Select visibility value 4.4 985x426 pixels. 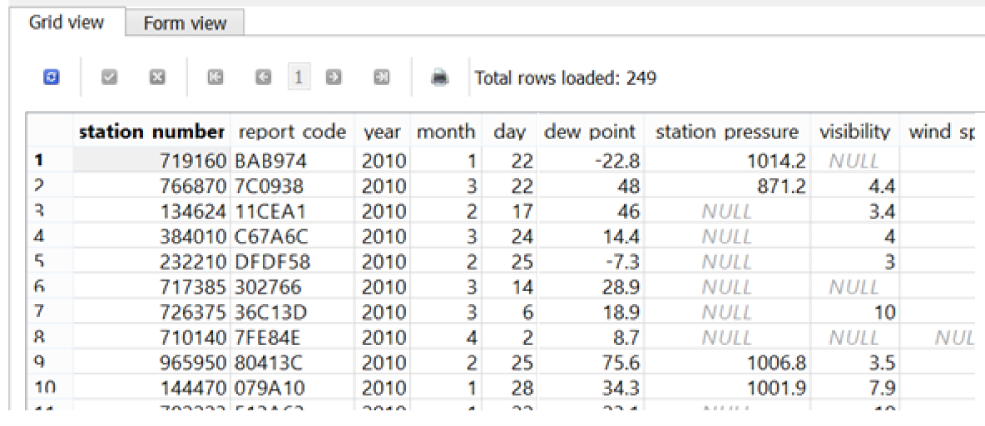[x=855, y=186]
